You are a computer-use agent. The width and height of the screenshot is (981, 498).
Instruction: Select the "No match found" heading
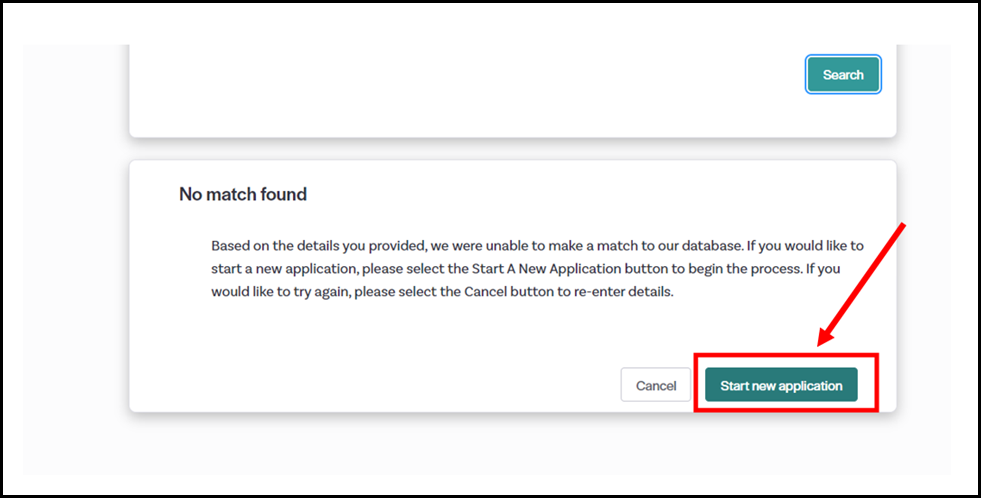(243, 195)
